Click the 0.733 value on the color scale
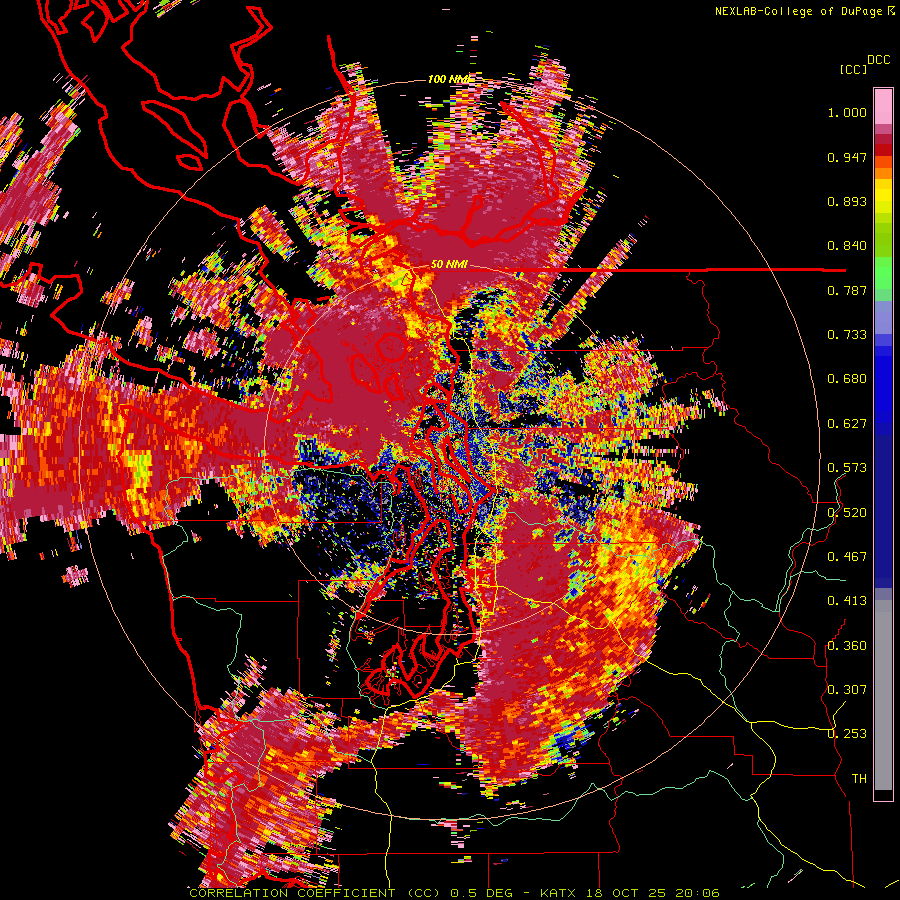This screenshot has width=900, height=900. pos(847,335)
